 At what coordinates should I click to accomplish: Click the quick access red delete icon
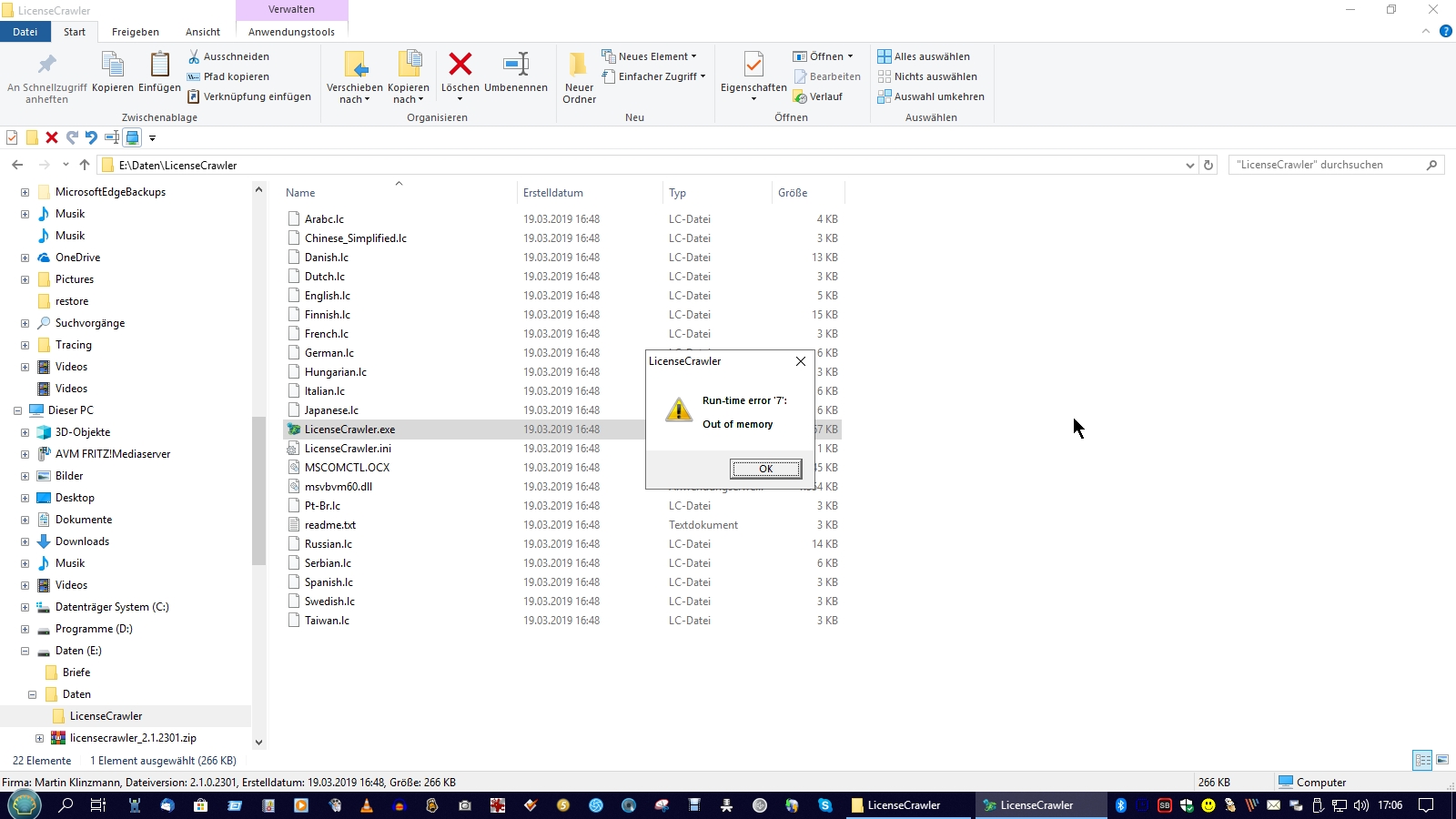pyautogui.click(x=52, y=137)
